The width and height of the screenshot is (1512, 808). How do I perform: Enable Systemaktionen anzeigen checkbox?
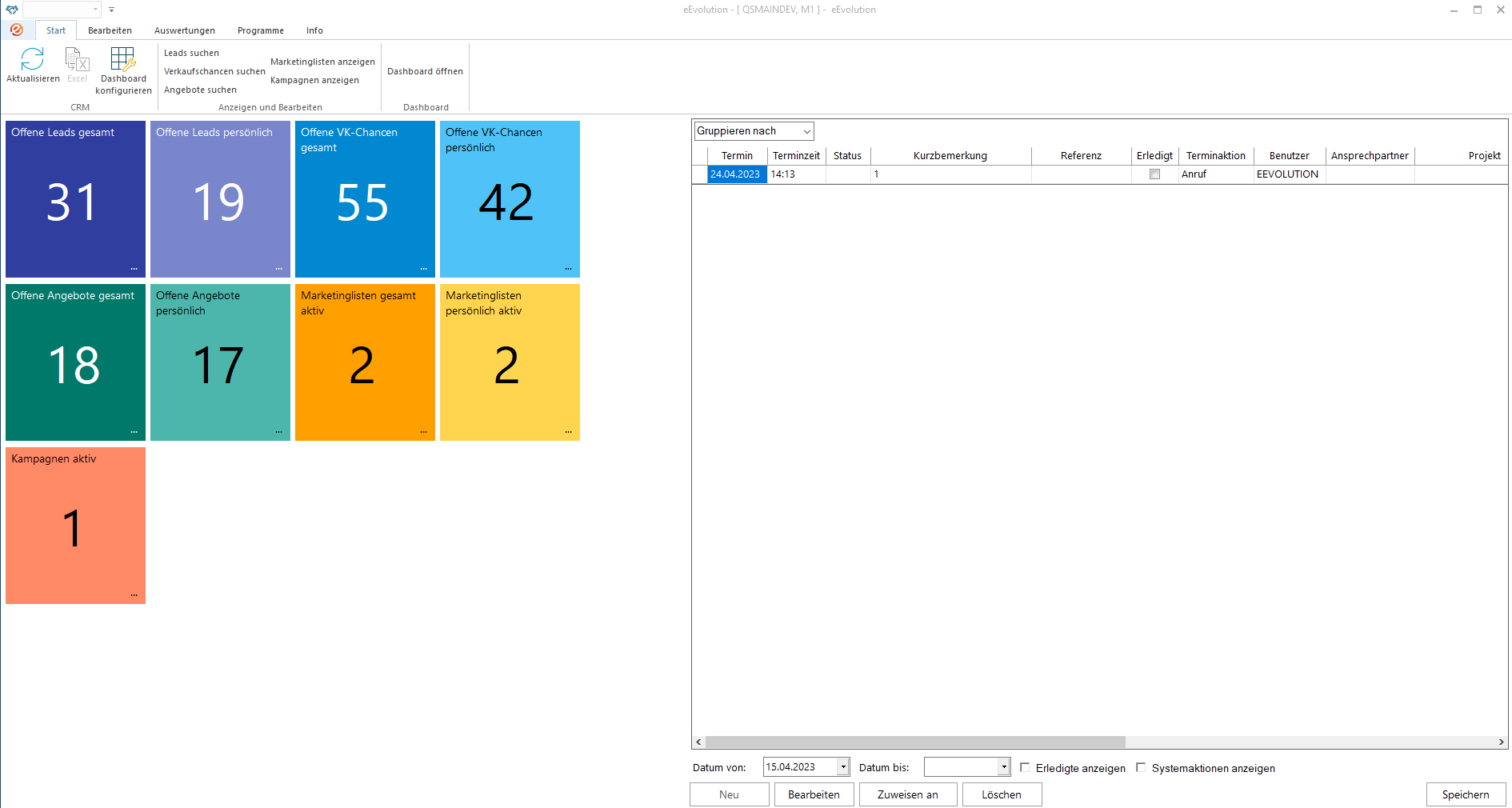1141,767
